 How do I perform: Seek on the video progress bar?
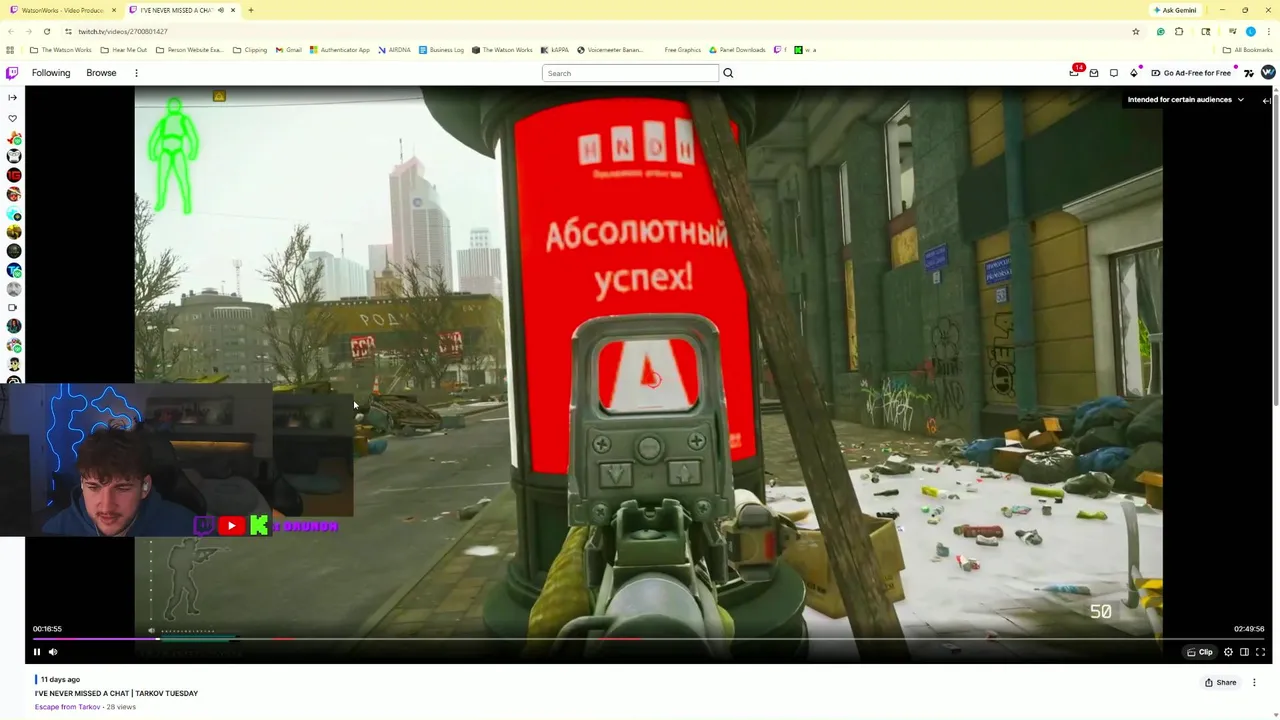pos(648,638)
